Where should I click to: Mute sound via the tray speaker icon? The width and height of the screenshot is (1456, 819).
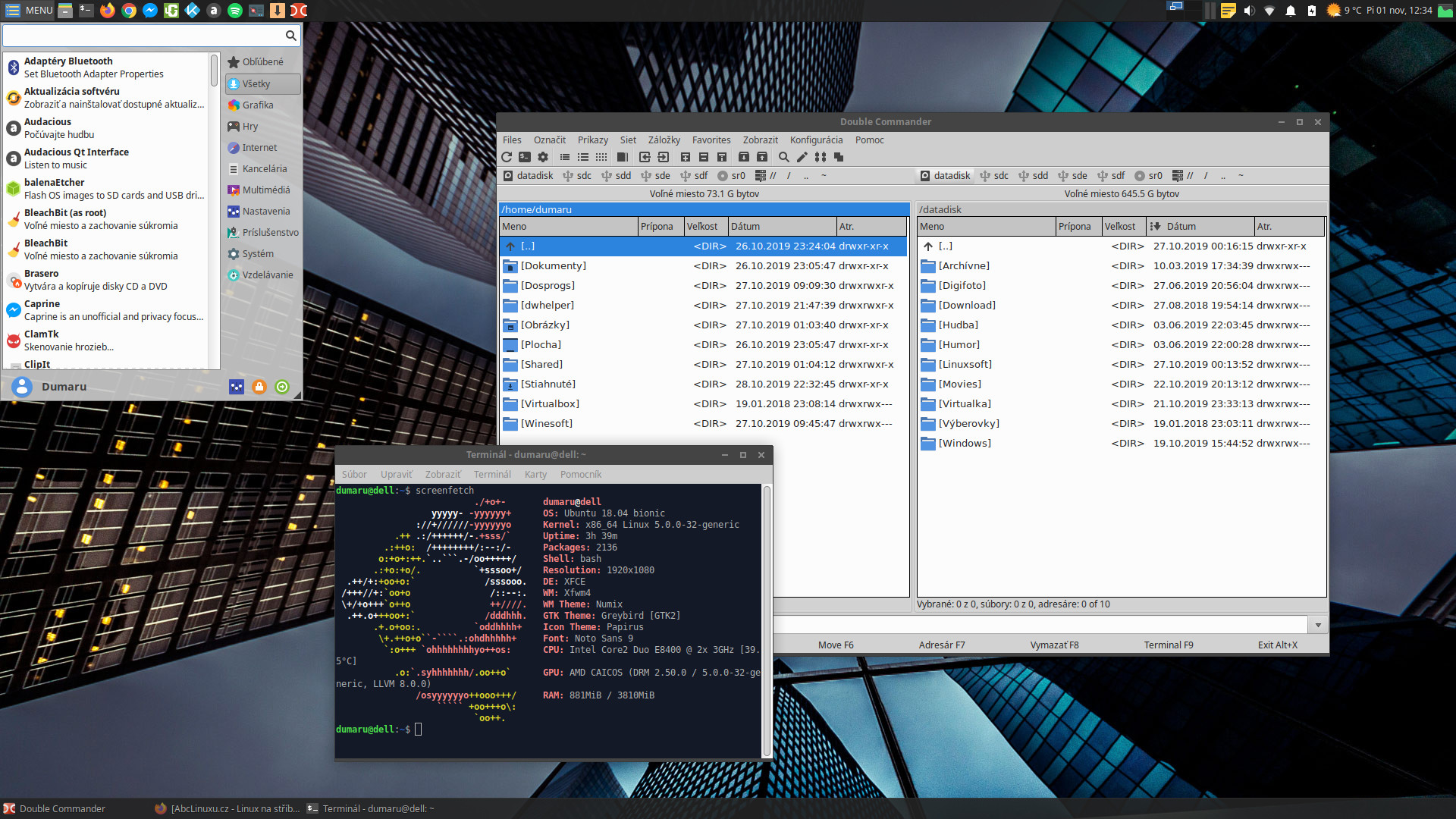coord(1250,11)
